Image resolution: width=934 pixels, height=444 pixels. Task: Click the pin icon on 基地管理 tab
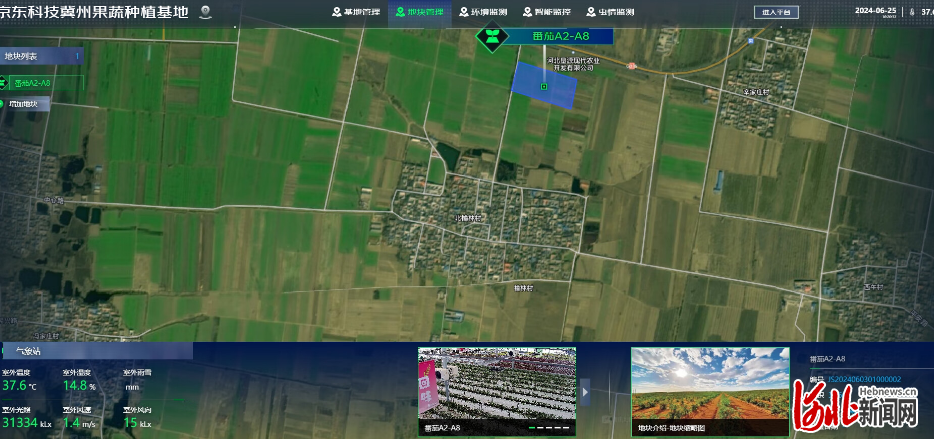click(336, 12)
